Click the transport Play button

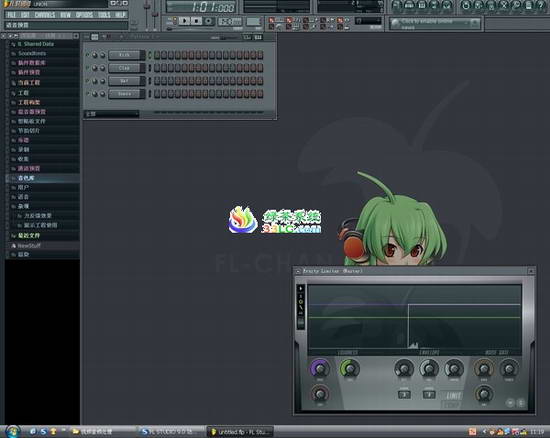(184, 21)
